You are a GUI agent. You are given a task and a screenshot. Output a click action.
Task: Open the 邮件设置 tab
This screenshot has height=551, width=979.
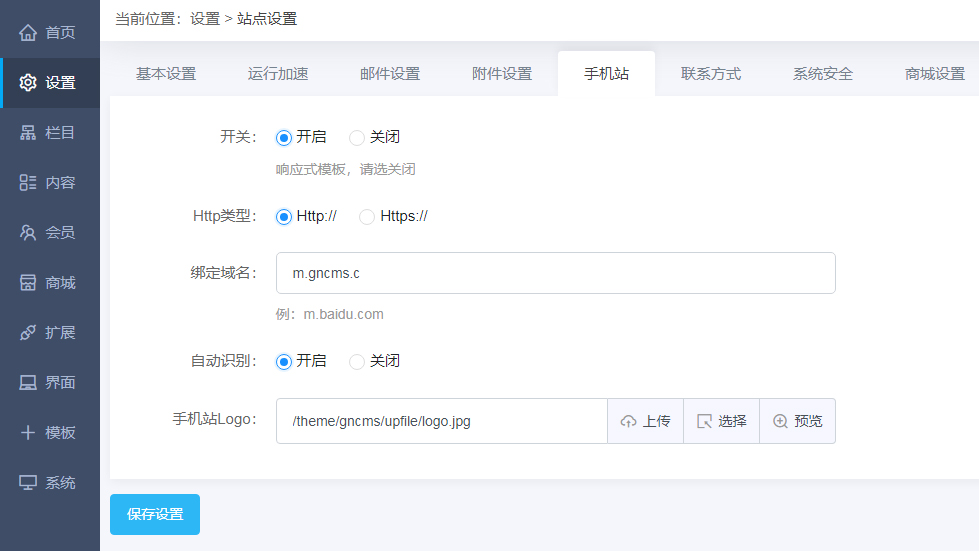(x=390, y=74)
